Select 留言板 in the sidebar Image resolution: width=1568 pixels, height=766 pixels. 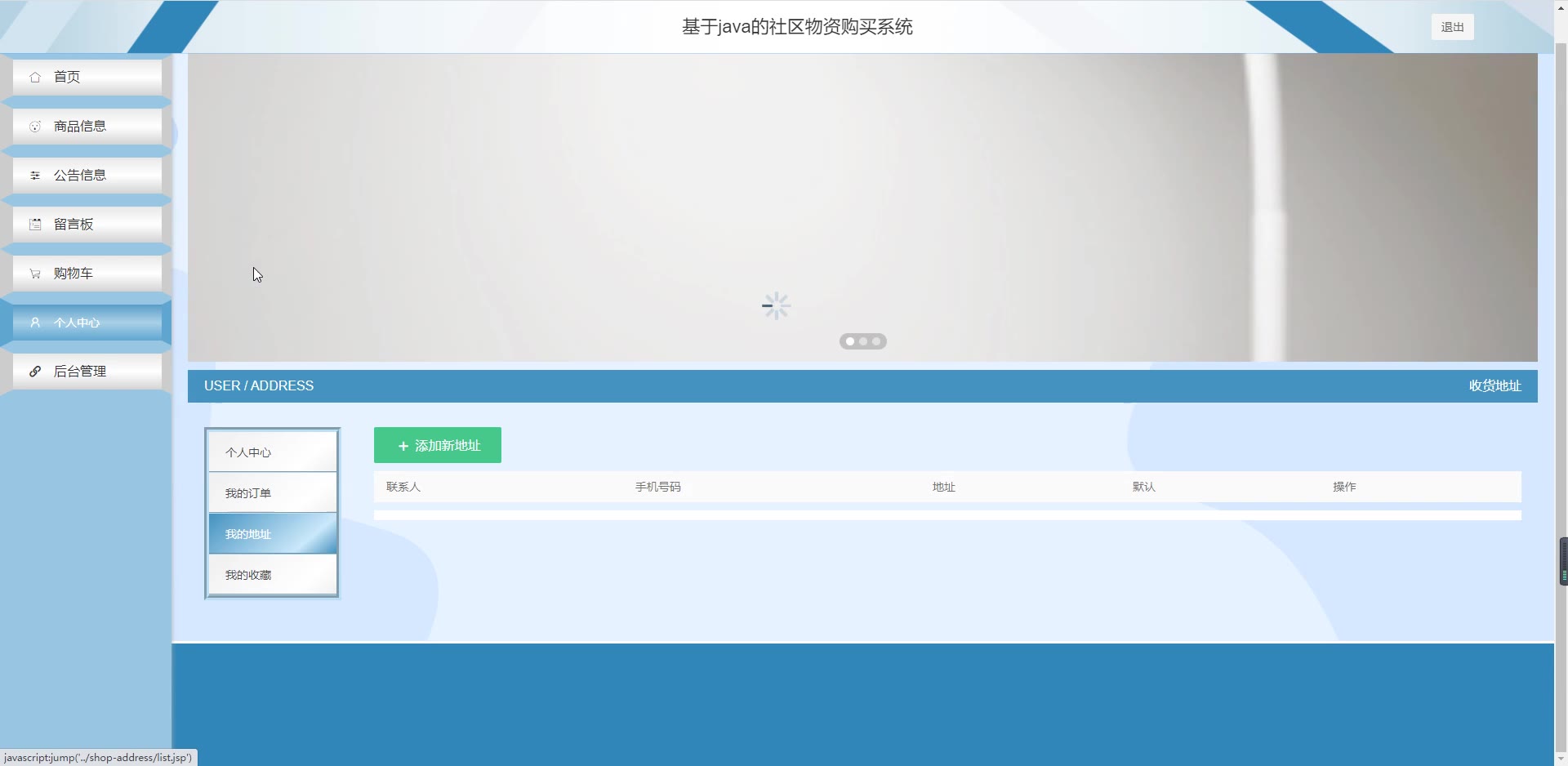87,225
